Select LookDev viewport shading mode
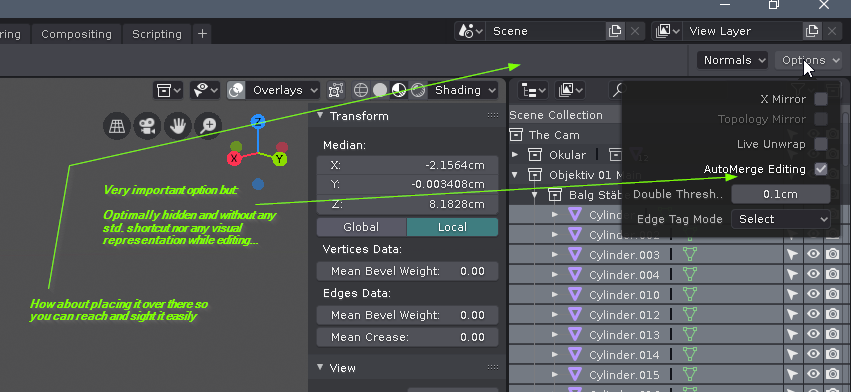851x392 pixels. [399, 90]
